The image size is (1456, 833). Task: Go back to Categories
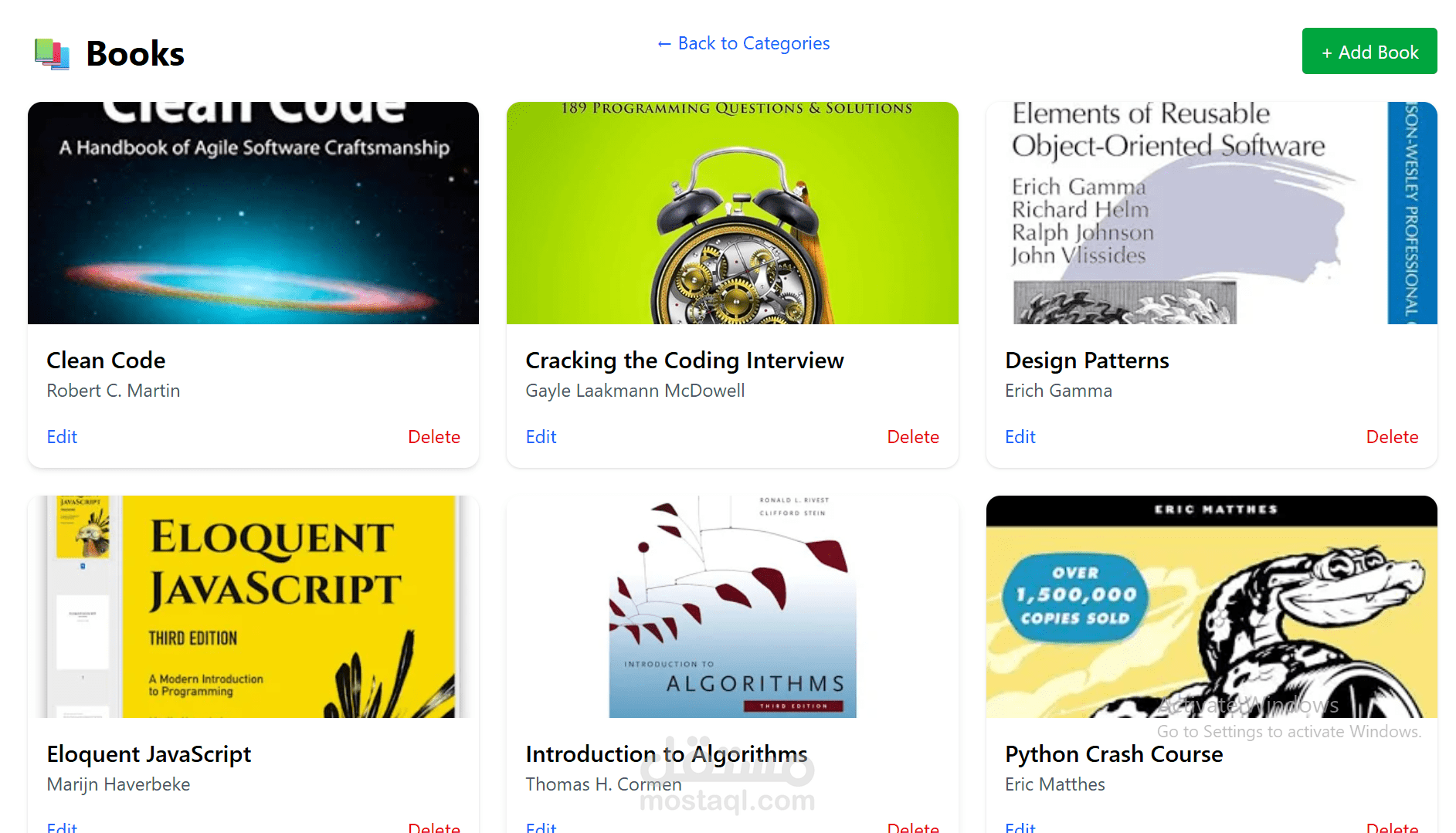(x=743, y=43)
